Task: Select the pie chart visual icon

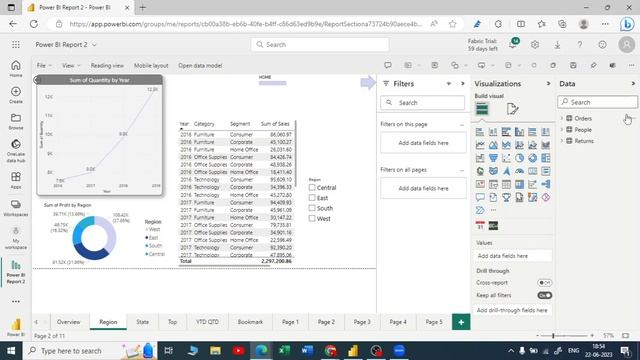Action: (519, 158)
